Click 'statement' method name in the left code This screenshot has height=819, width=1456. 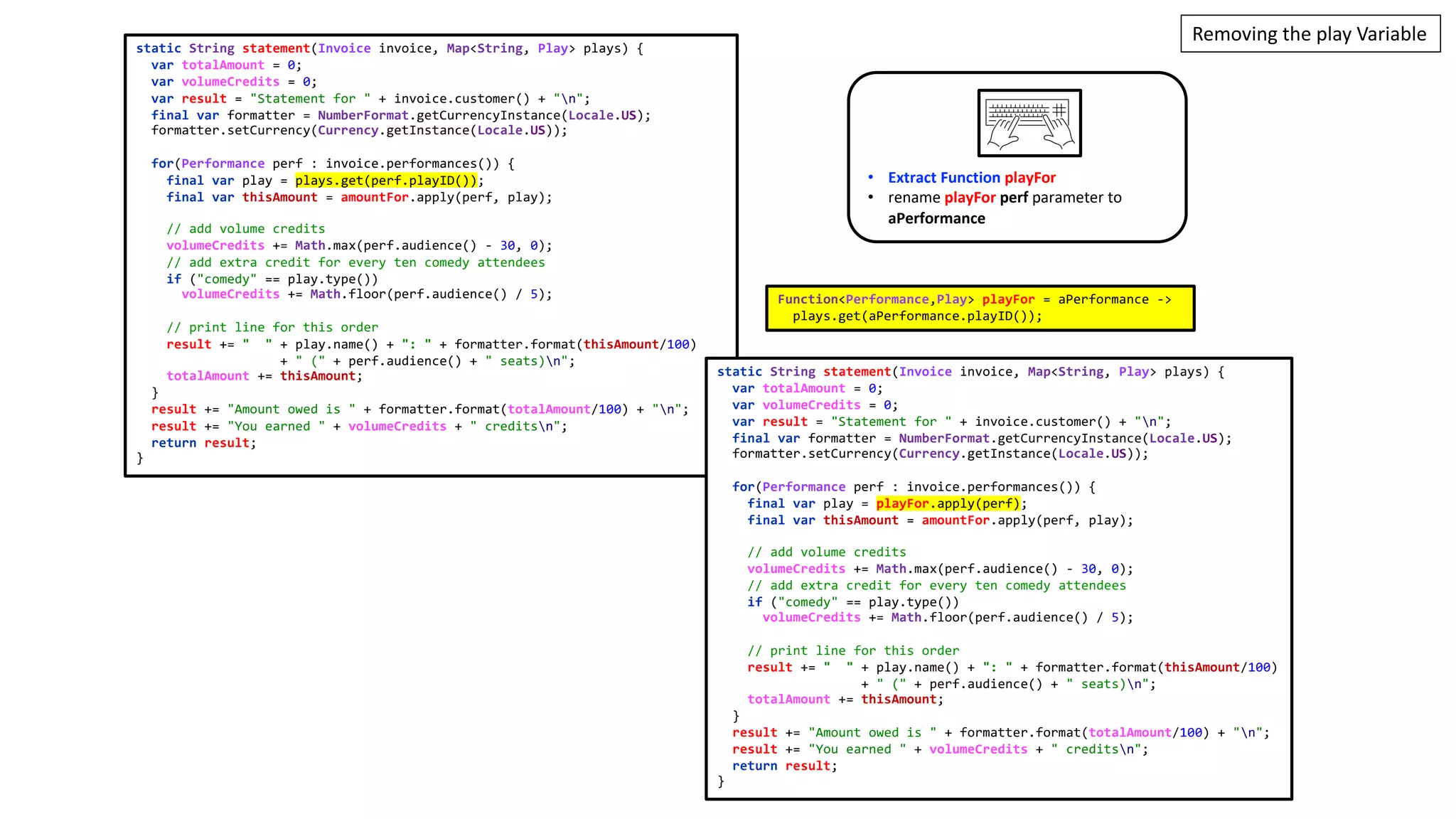point(276,48)
